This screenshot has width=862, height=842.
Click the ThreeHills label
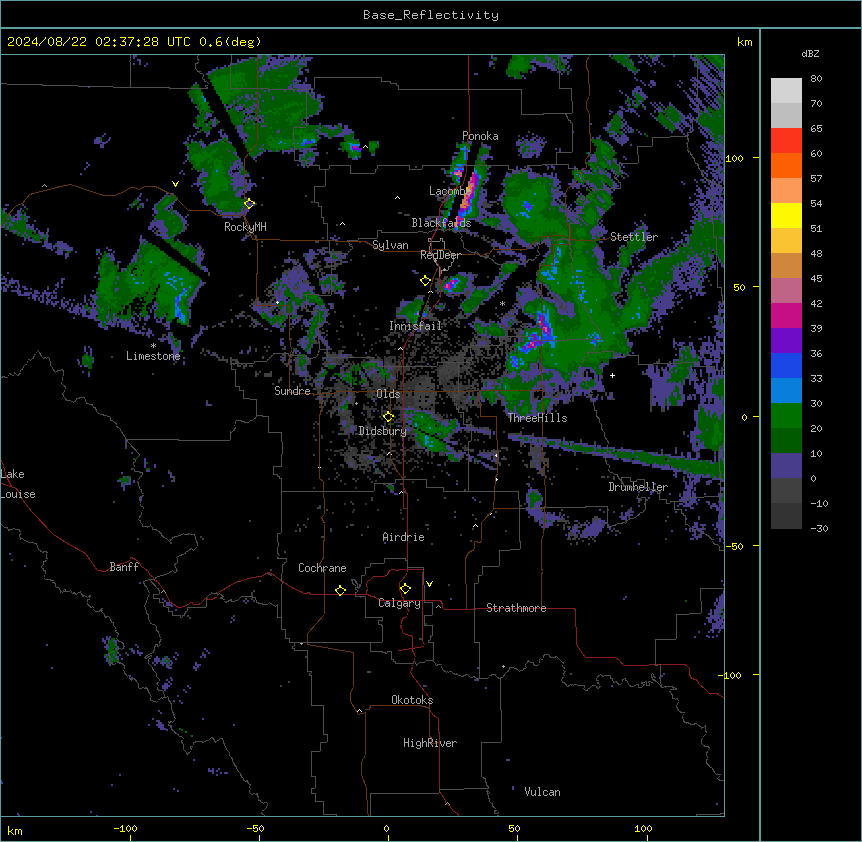click(537, 418)
